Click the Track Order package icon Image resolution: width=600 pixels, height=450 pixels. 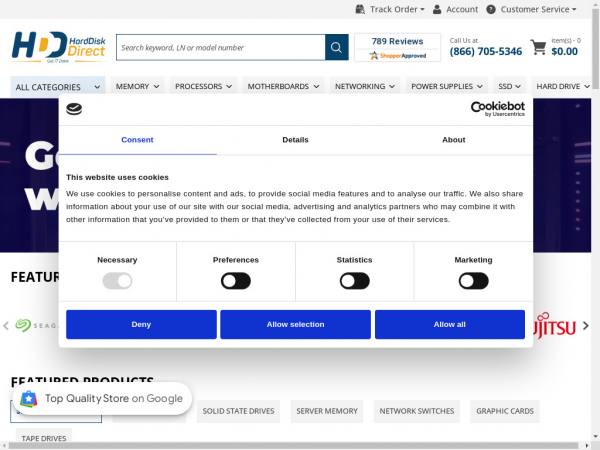360,9
